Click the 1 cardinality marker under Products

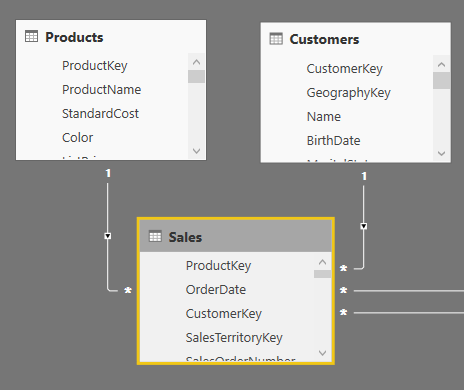click(x=108, y=173)
